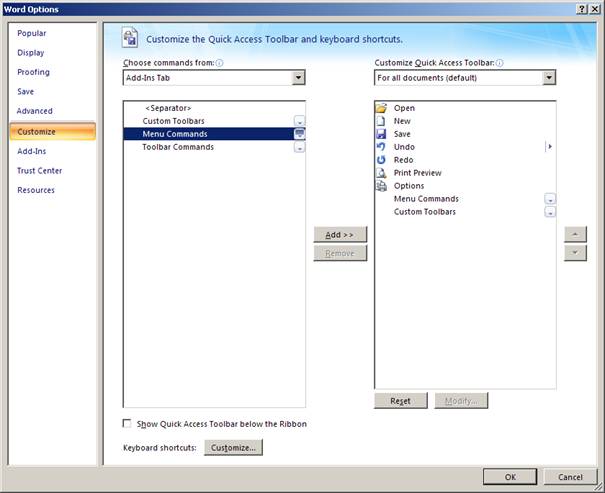Screen dimensions: 605x493
Task: Select Open in Quick Access list
Action: [x=465, y=108]
